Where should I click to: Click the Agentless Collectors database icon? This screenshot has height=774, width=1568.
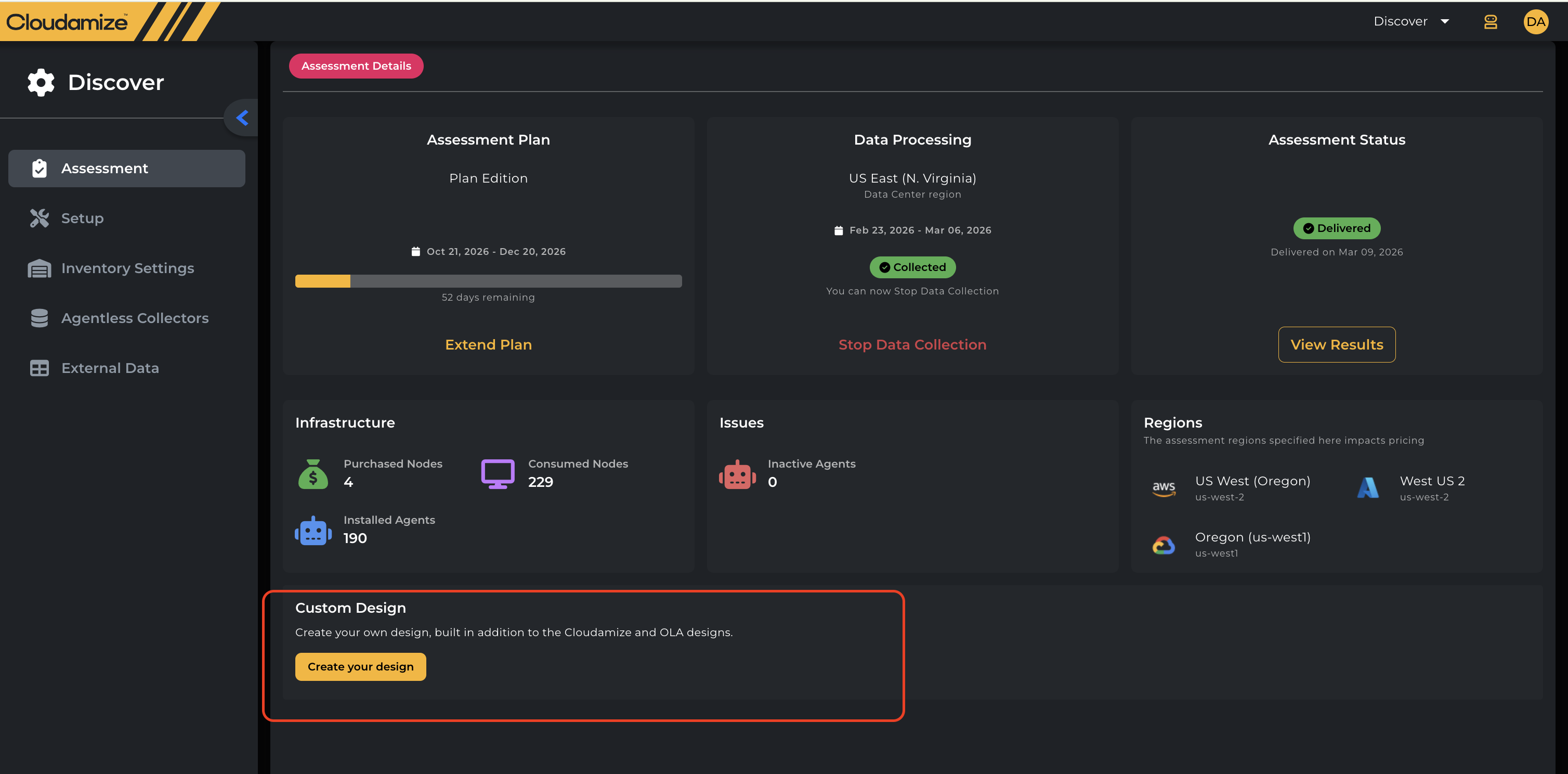40,318
